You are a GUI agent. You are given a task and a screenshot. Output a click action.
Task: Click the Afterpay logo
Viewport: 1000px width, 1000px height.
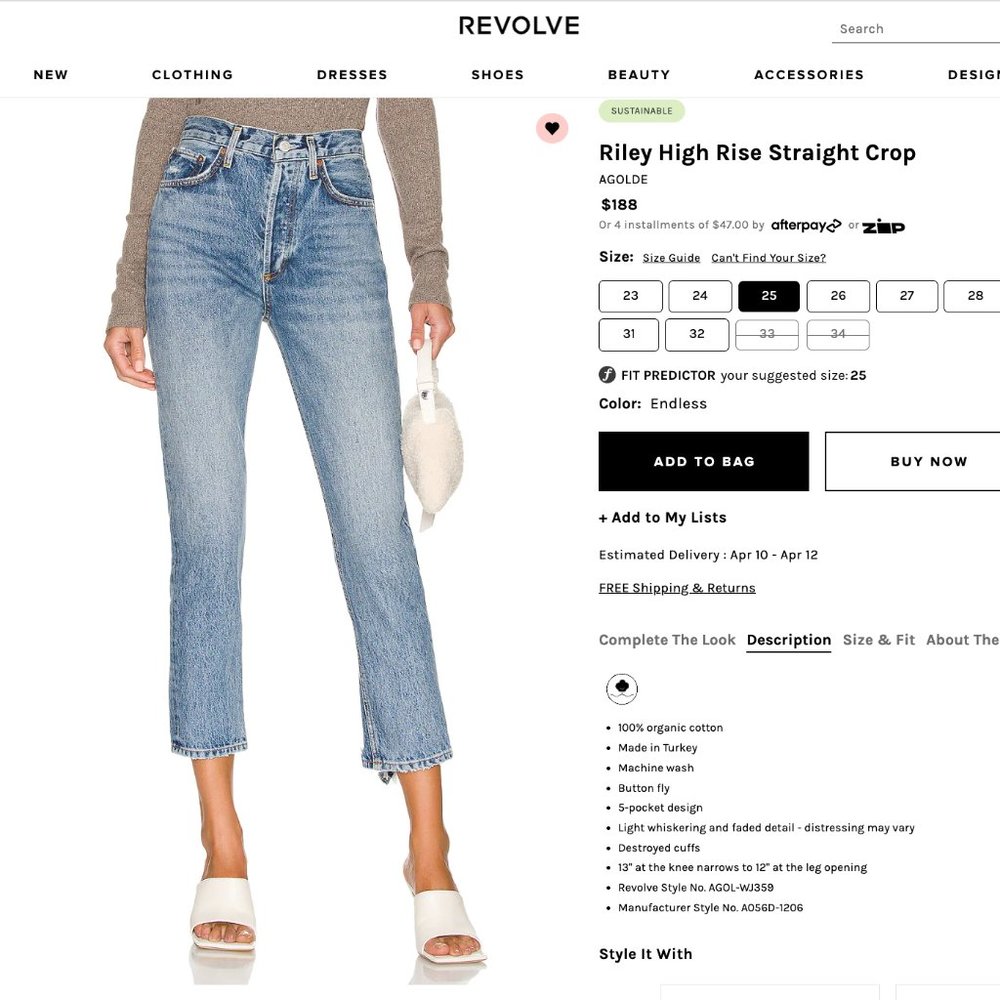(806, 225)
